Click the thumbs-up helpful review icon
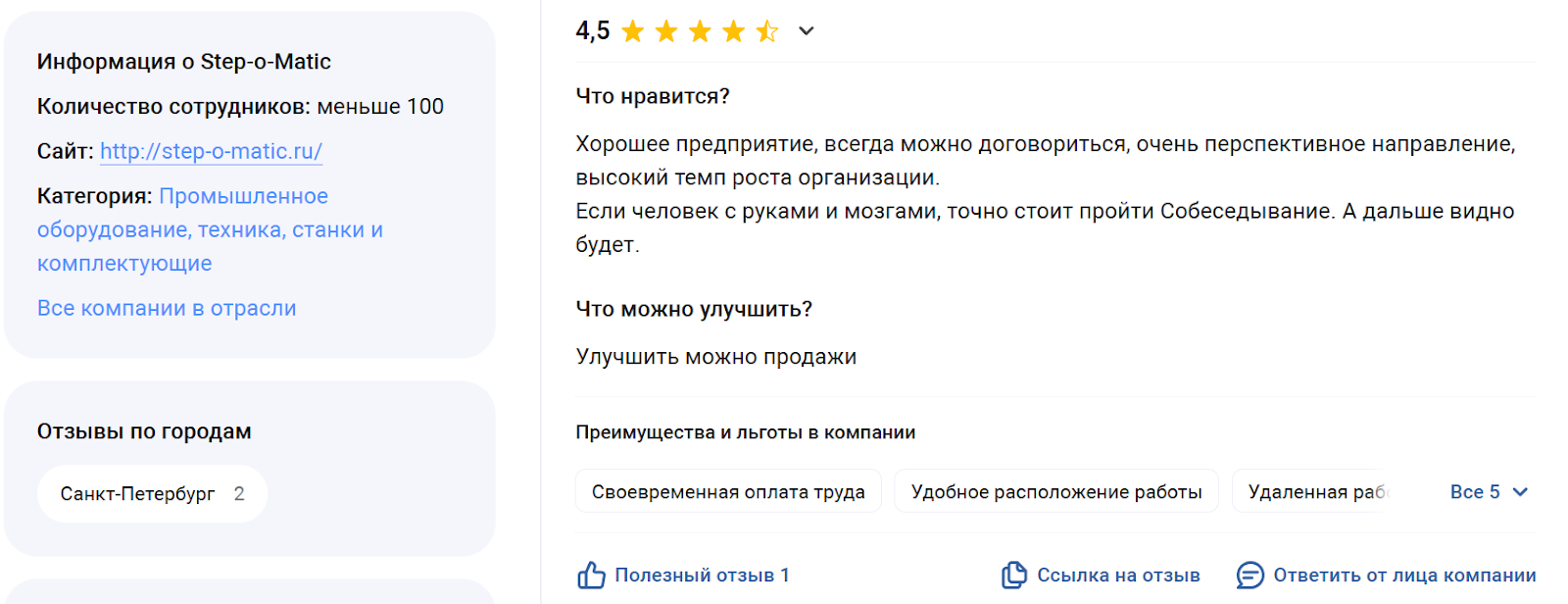The image size is (1568, 604). 592,574
